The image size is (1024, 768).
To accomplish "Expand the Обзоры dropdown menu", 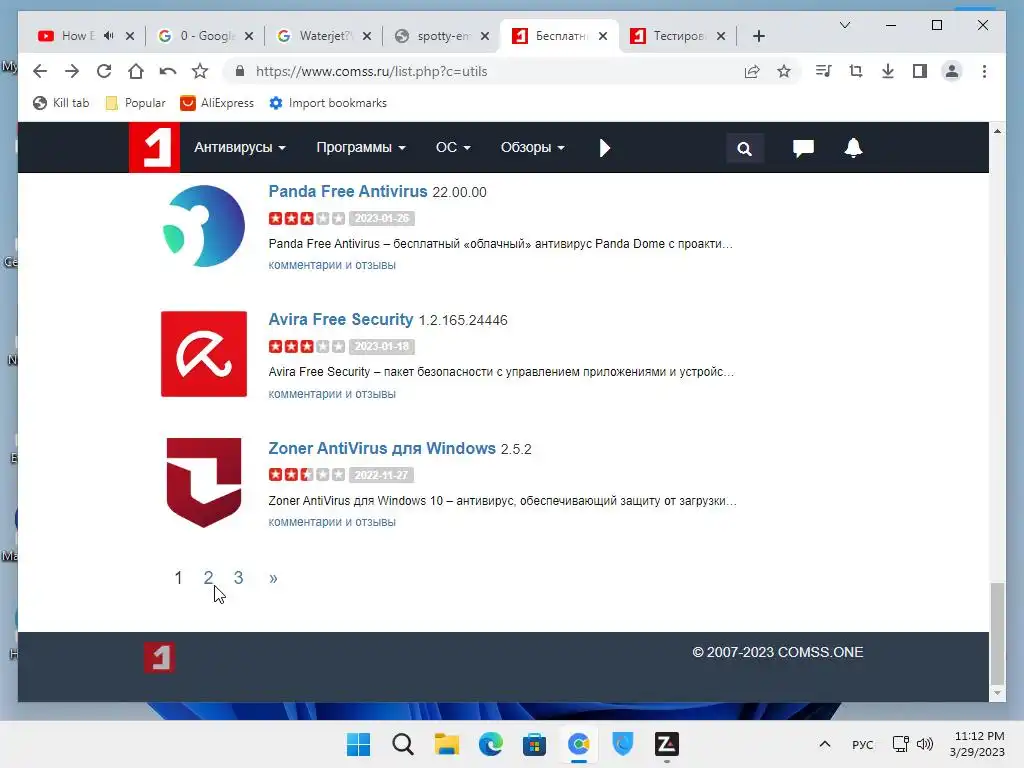I will pyautogui.click(x=532, y=147).
